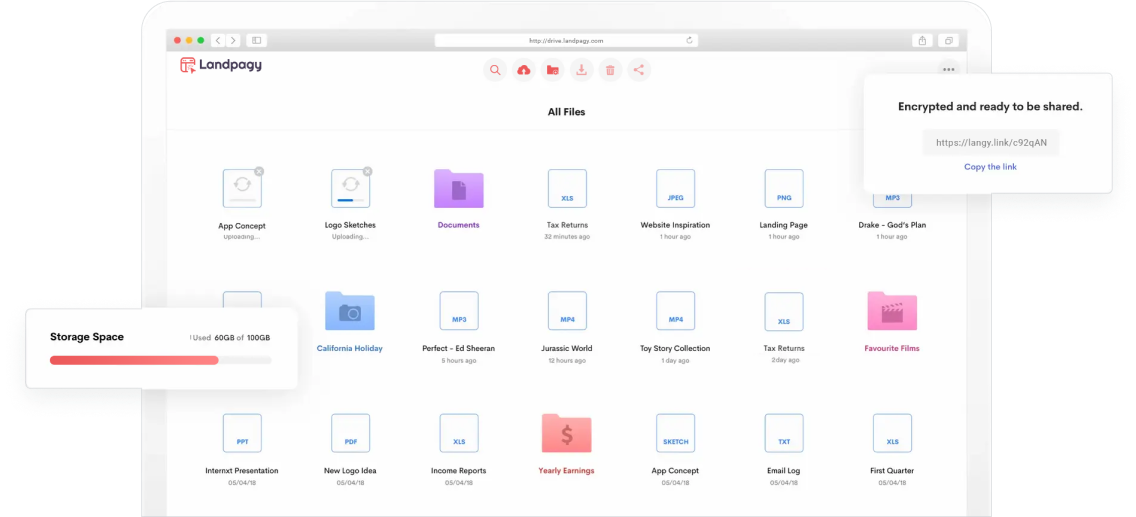The image size is (1136, 517).
Task: Open the California Holiday folder
Action: coord(350,312)
